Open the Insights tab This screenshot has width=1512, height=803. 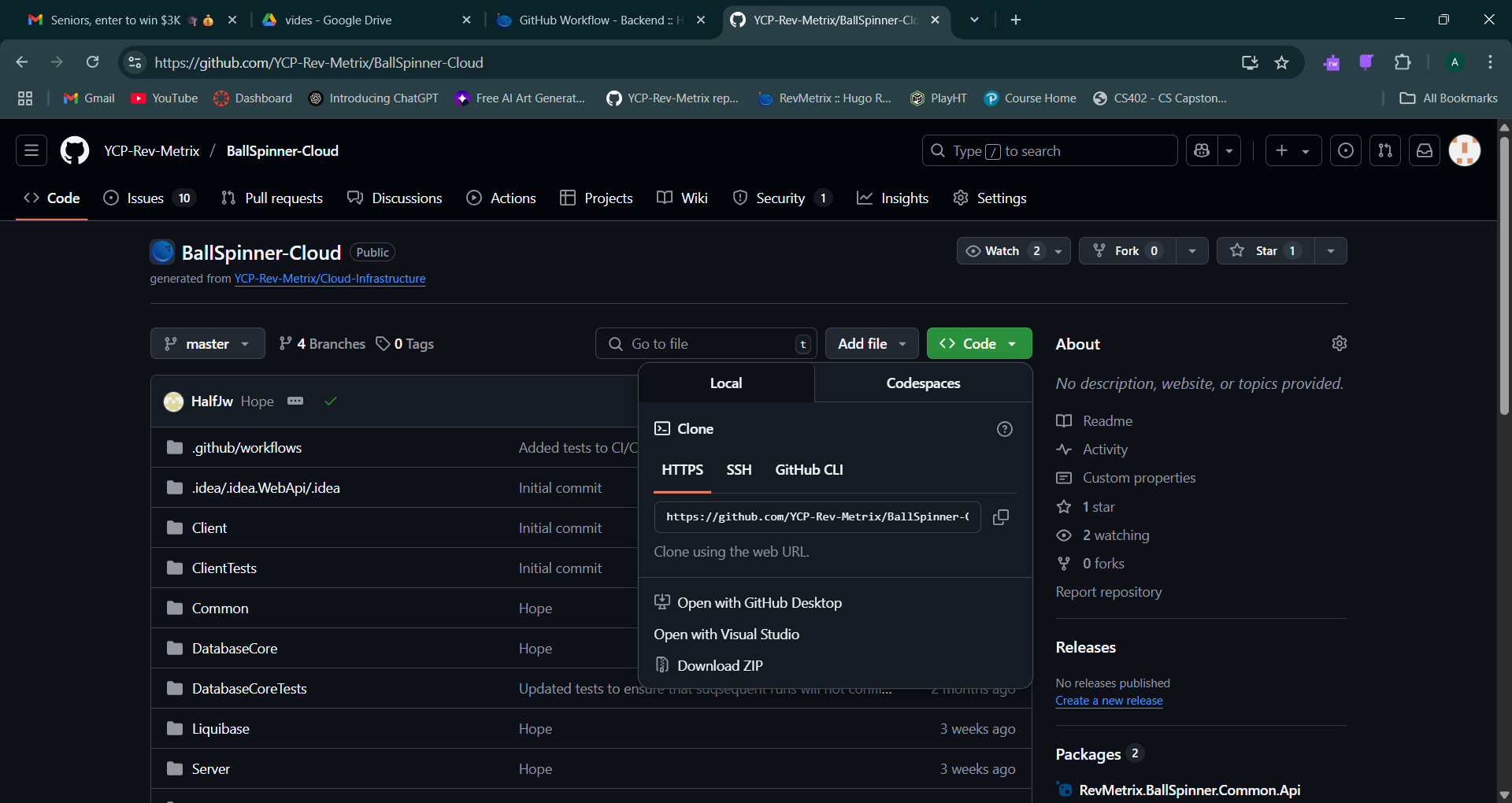pos(893,198)
